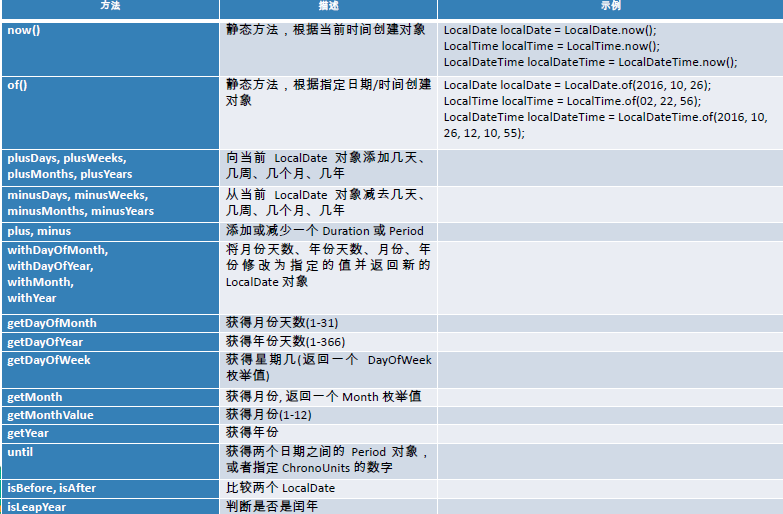Click the isLeapYear method cell
The height and width of the screenshot is (514, 783).
tap(110, 507)
